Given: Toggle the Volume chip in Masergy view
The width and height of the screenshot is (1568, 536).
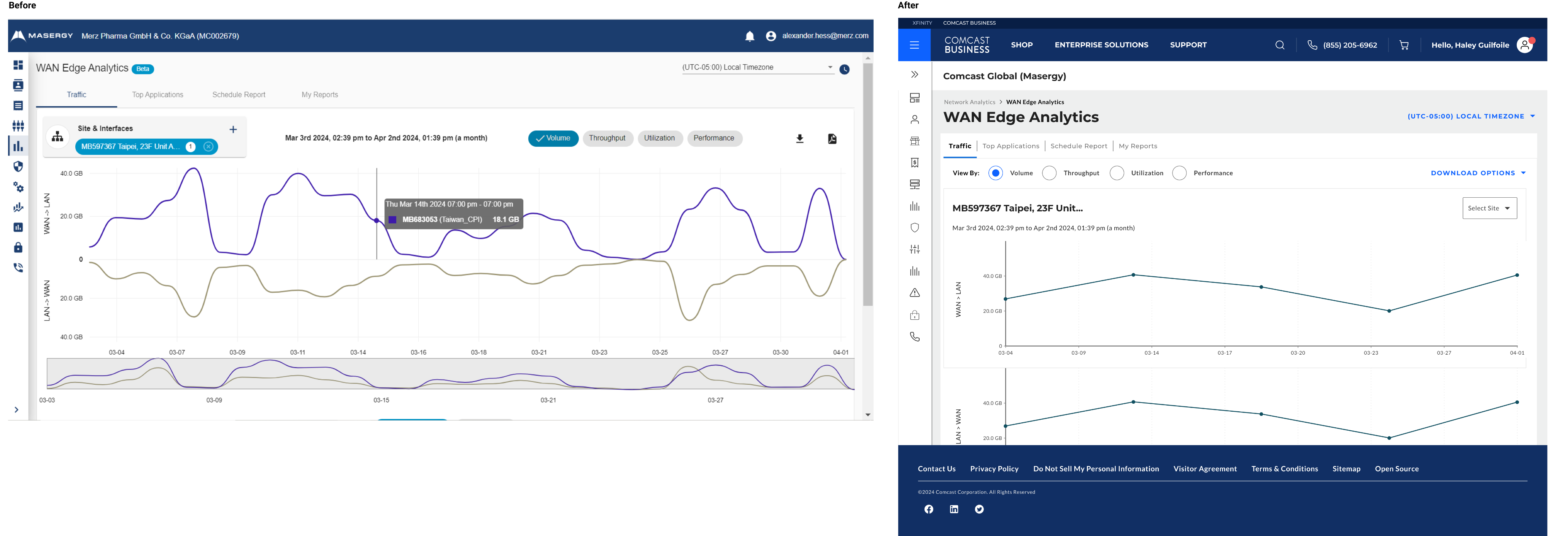Looking at the screenshot, I should [x=553, y=139].
